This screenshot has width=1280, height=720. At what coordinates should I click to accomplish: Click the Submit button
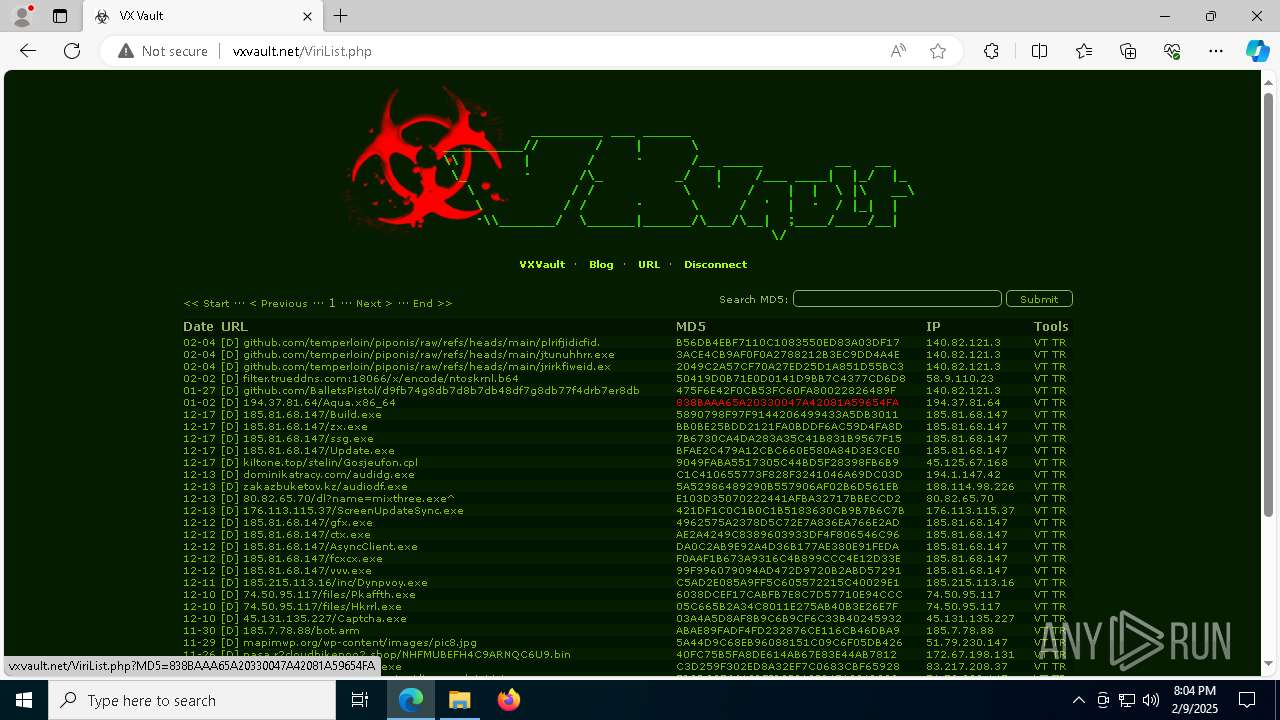[x=1039, y=299]
